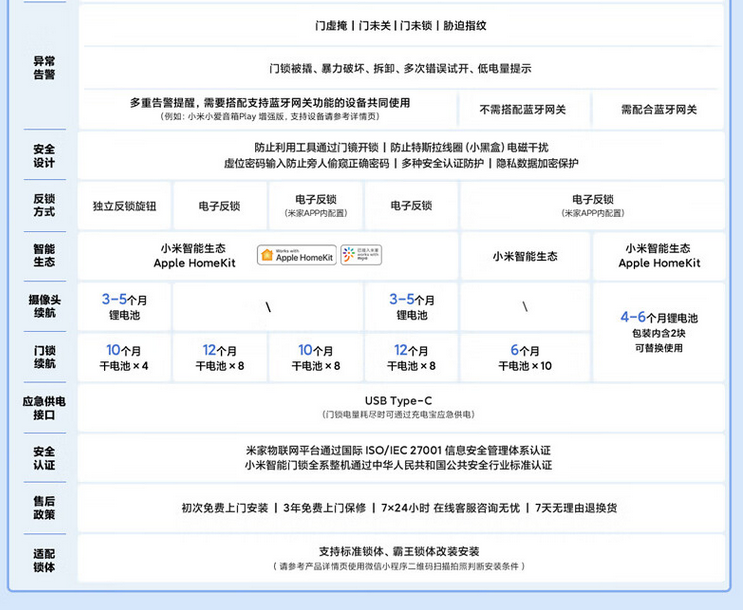Click the 包装内含2块 可替换使用 note
The height and width of the screenshot is (610, 745).
coord(659,341)
